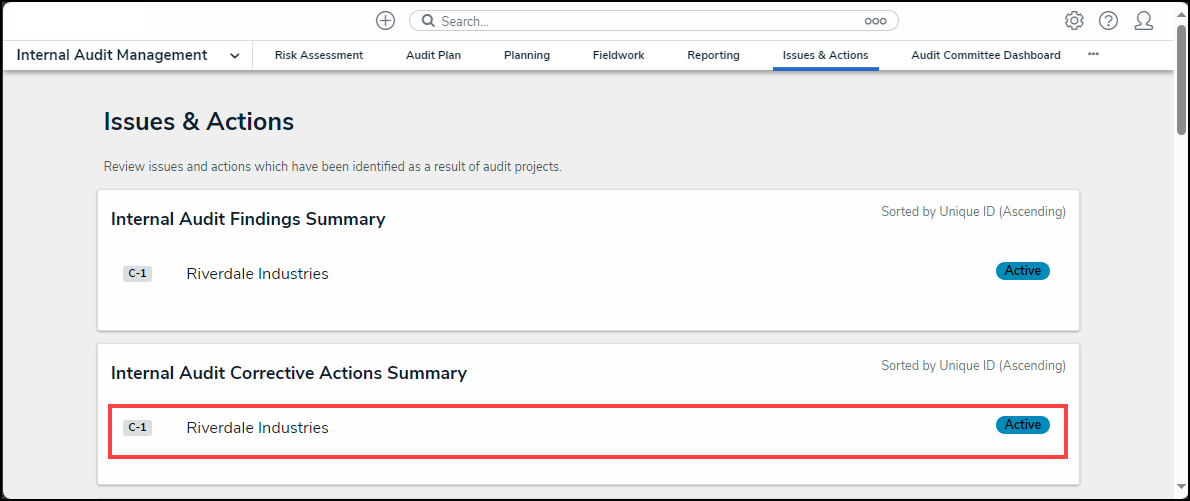Open the Audit Plan tab

coord(433,56)
